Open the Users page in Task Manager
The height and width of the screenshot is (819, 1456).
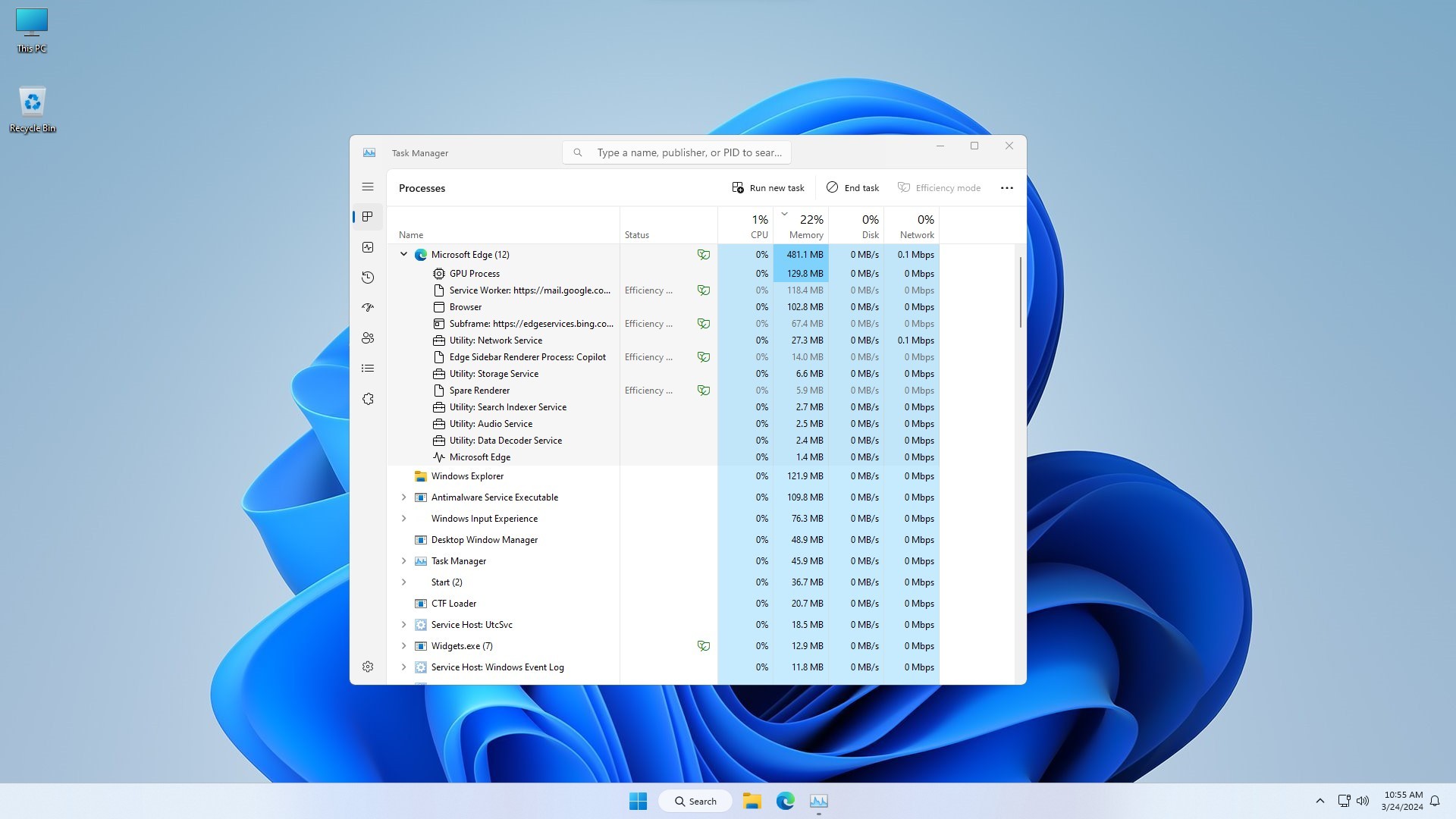click(x=368, y=337)
